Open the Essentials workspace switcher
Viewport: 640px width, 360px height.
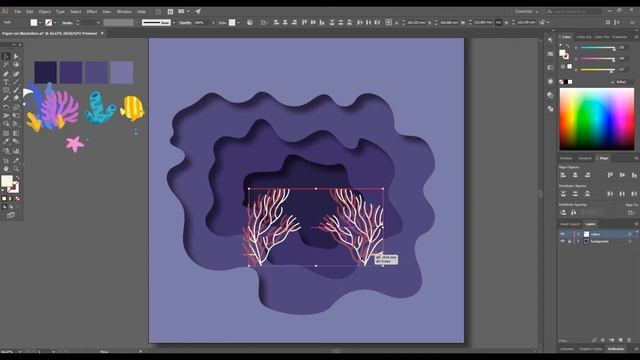527,11
